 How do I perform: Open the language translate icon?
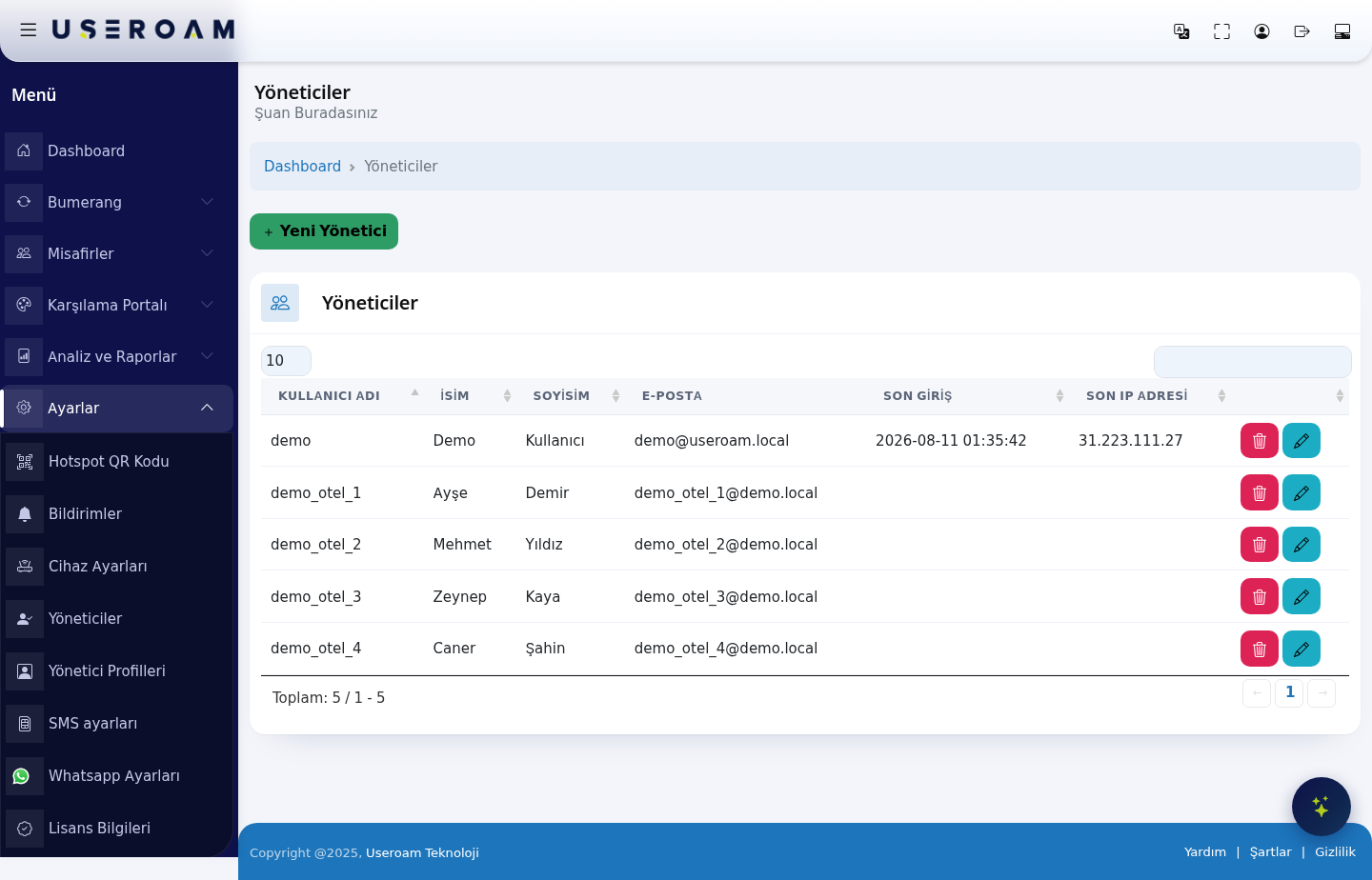1181,31
